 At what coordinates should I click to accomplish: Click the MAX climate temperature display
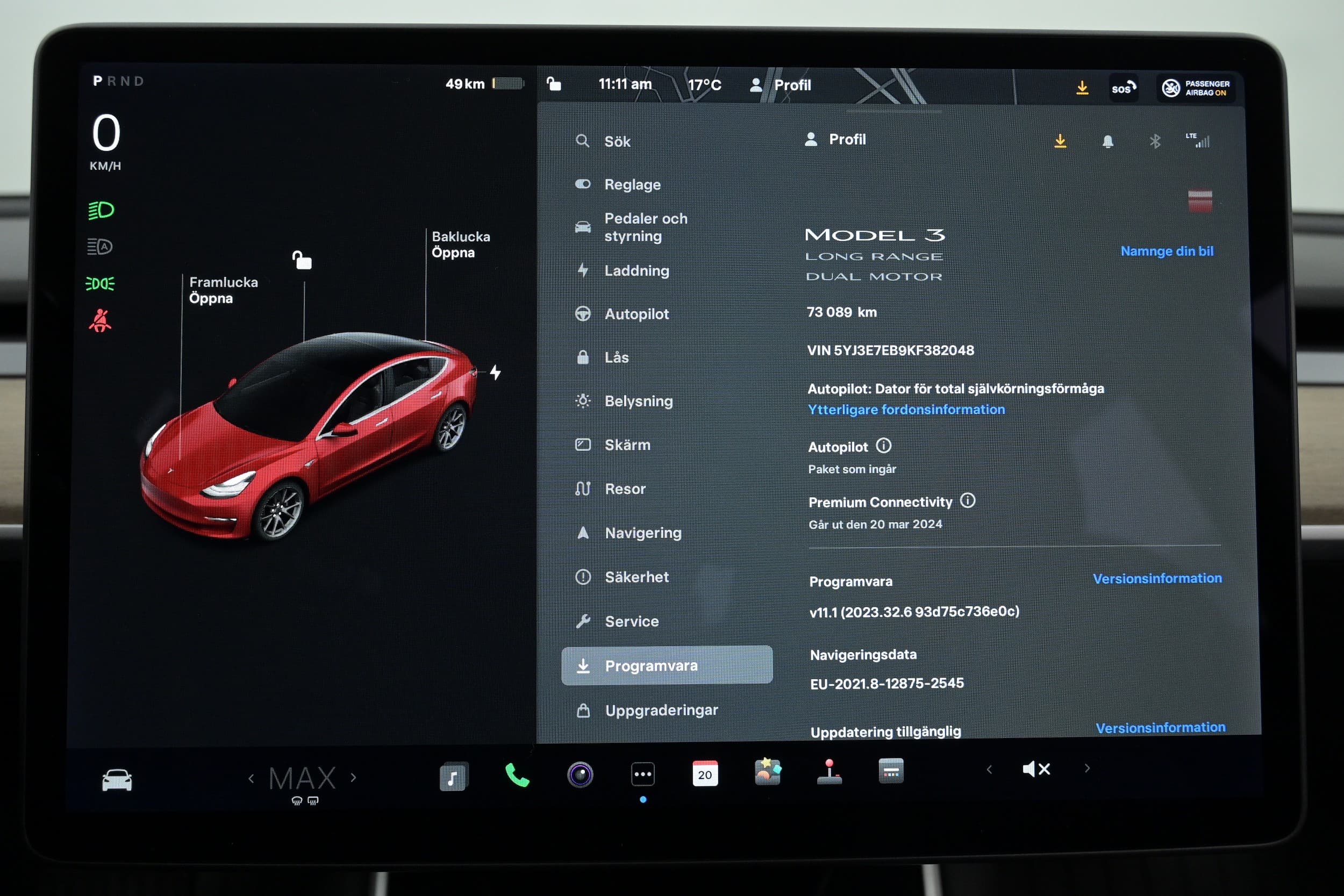(302, 778)
